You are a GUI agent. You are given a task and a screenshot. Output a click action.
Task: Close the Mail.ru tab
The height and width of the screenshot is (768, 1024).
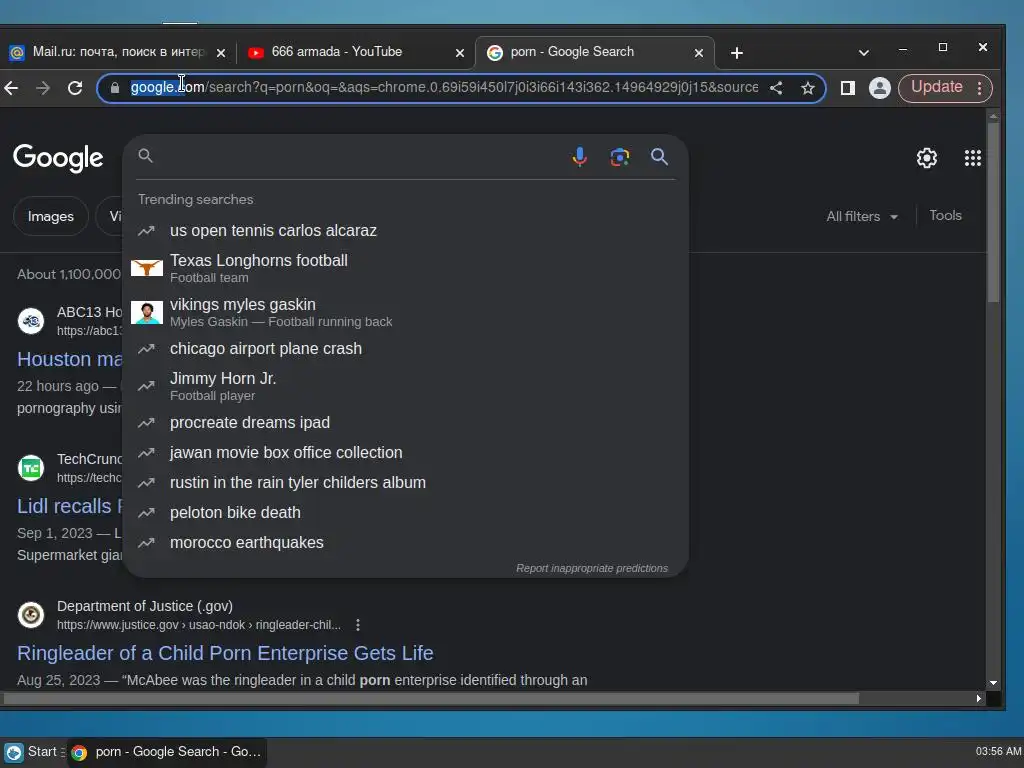click(x=221, y=53)
